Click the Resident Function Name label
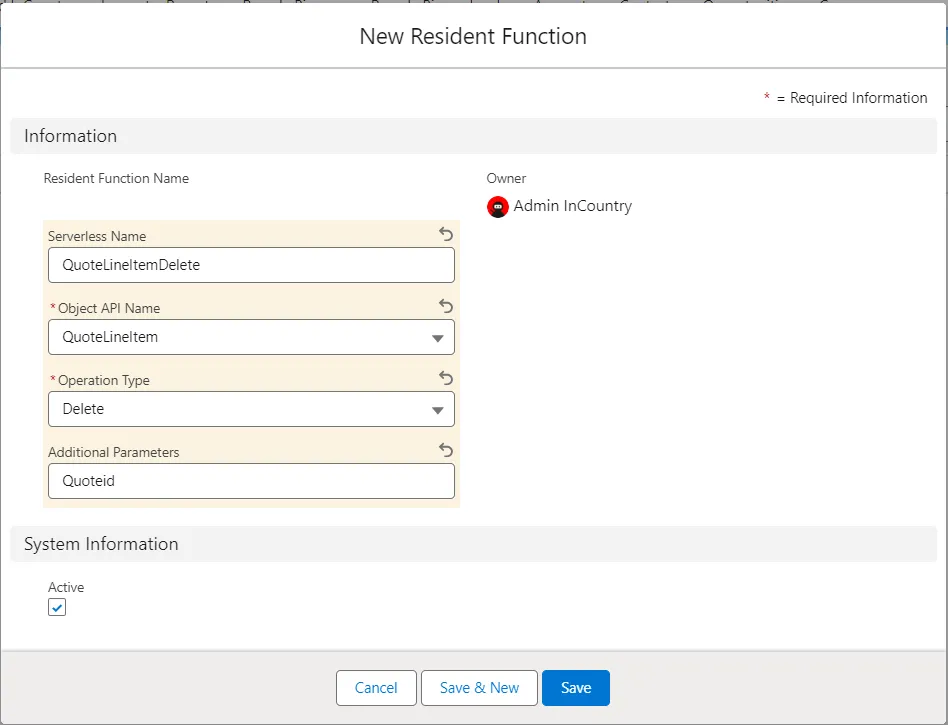This screenshot has height=725, width=948. click(x=116, y=179)
